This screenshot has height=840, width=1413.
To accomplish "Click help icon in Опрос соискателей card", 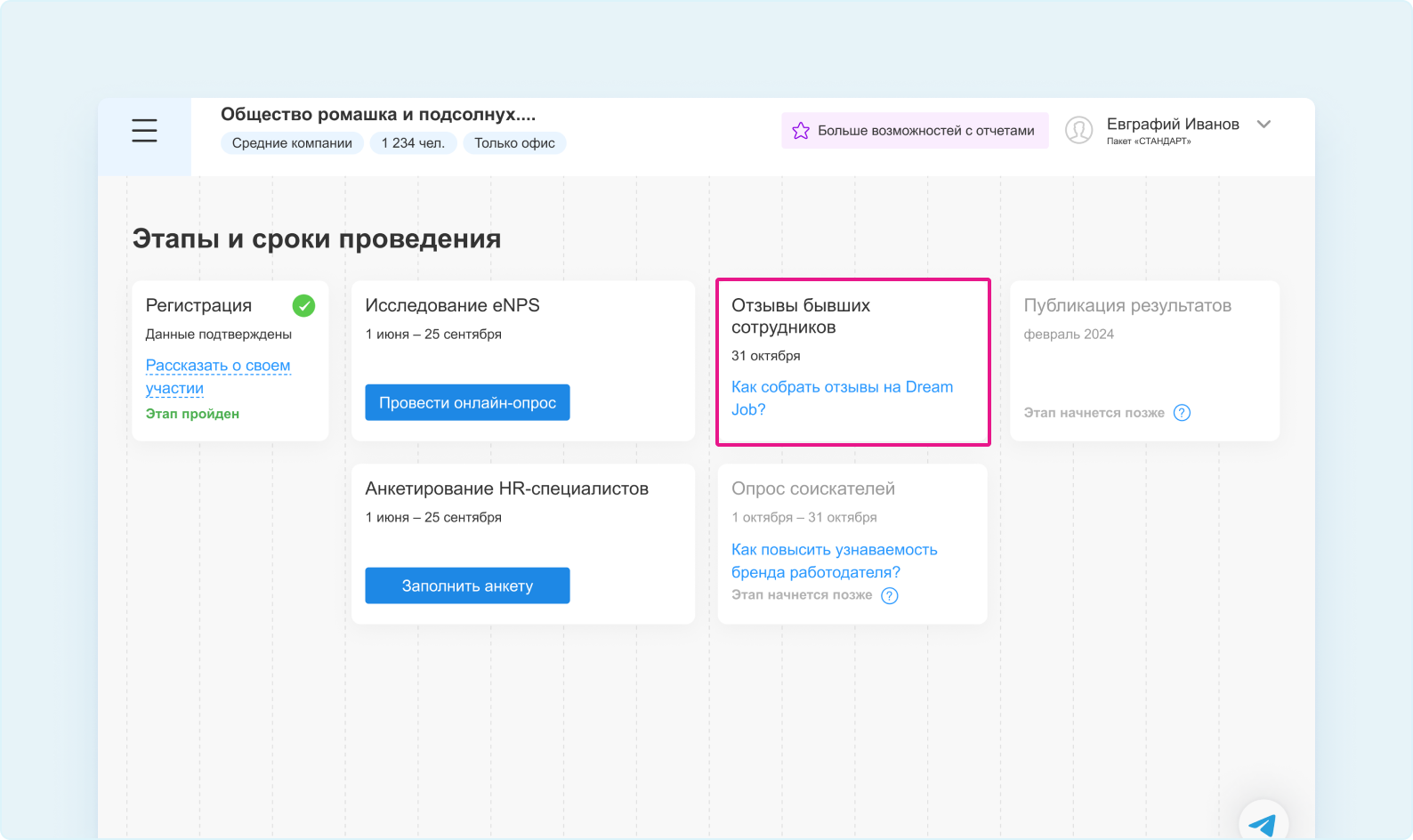I will pyautogui.click(x=890, y=596).
